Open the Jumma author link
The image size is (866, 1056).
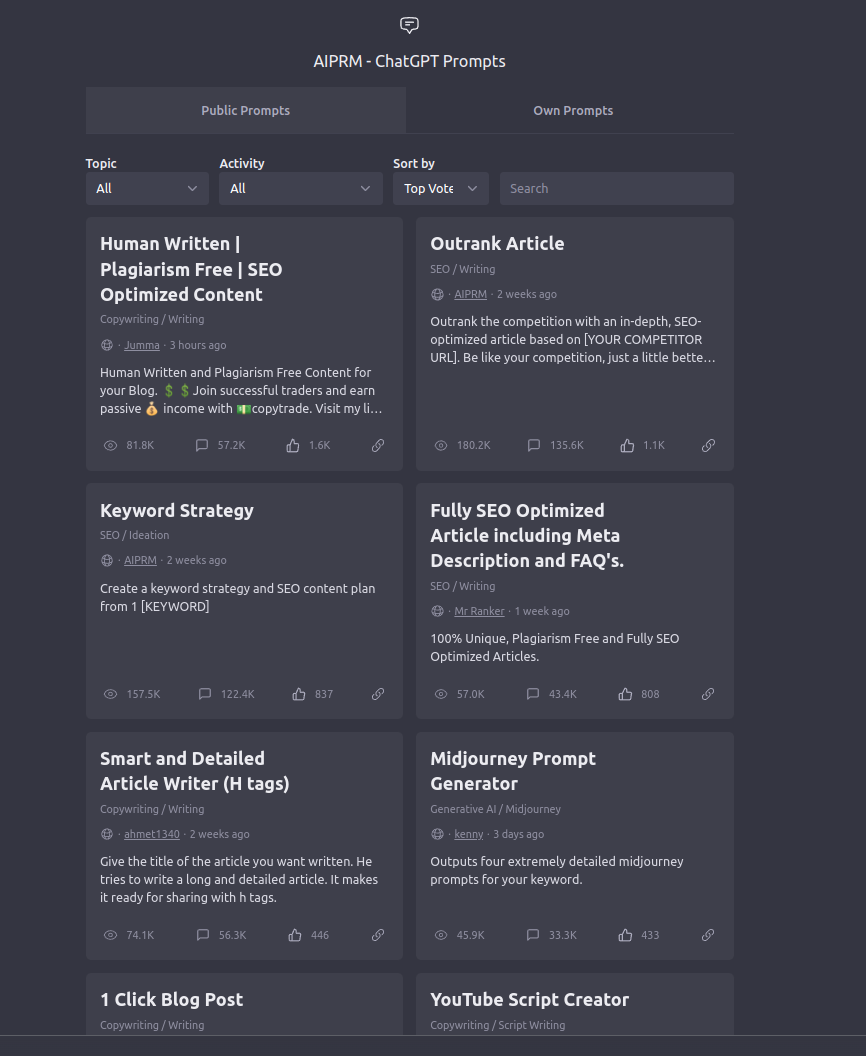(x=142, y=345)
